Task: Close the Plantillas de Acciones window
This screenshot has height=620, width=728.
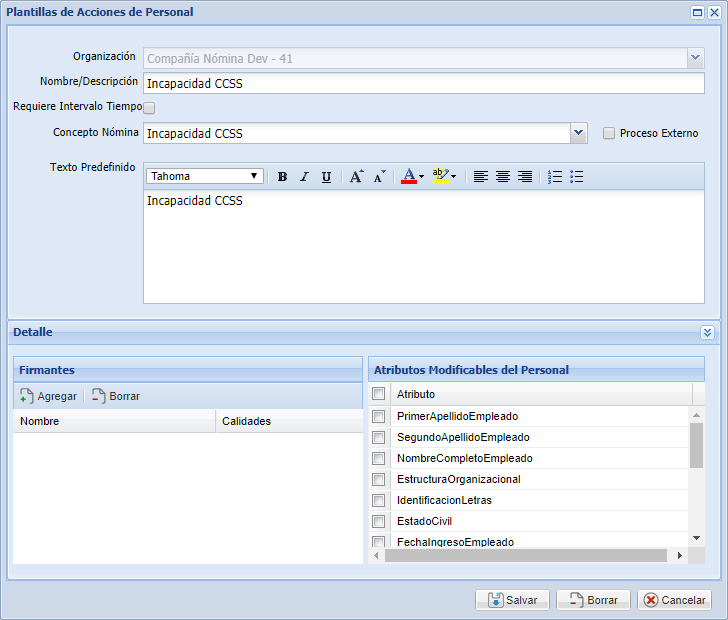Action: pyautogui.click(x=714, y=13)
